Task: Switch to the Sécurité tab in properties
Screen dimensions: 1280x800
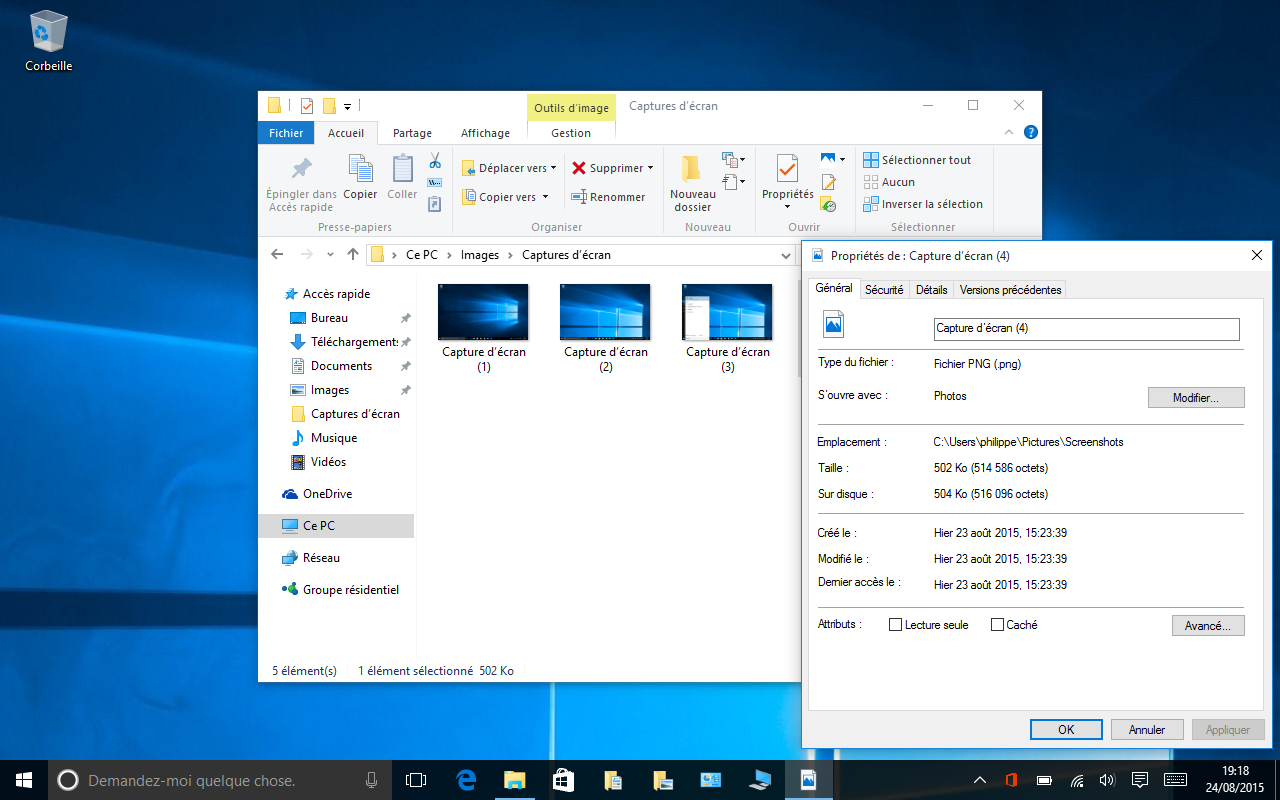Action: point(884,289)
